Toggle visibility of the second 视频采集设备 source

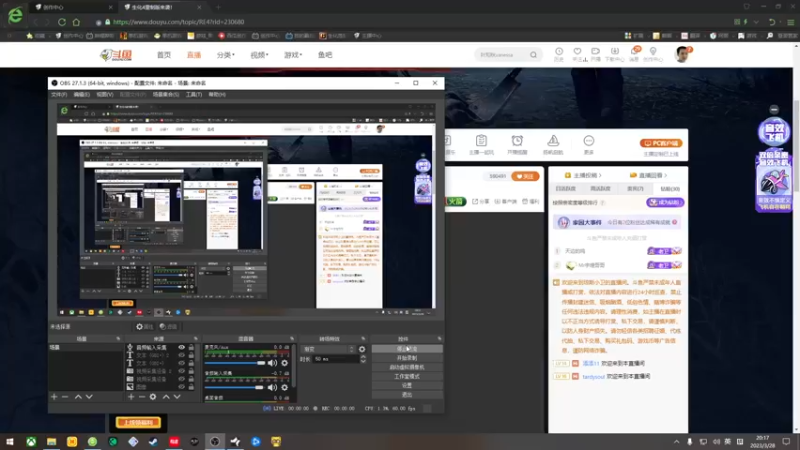tap(181, 379)
